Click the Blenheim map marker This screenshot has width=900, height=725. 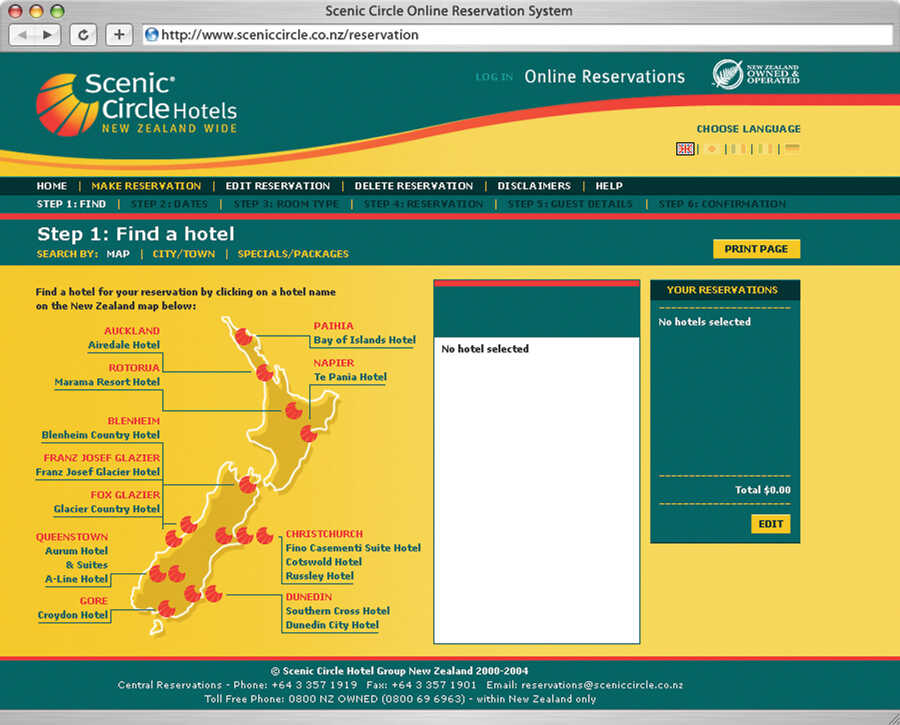247,484
